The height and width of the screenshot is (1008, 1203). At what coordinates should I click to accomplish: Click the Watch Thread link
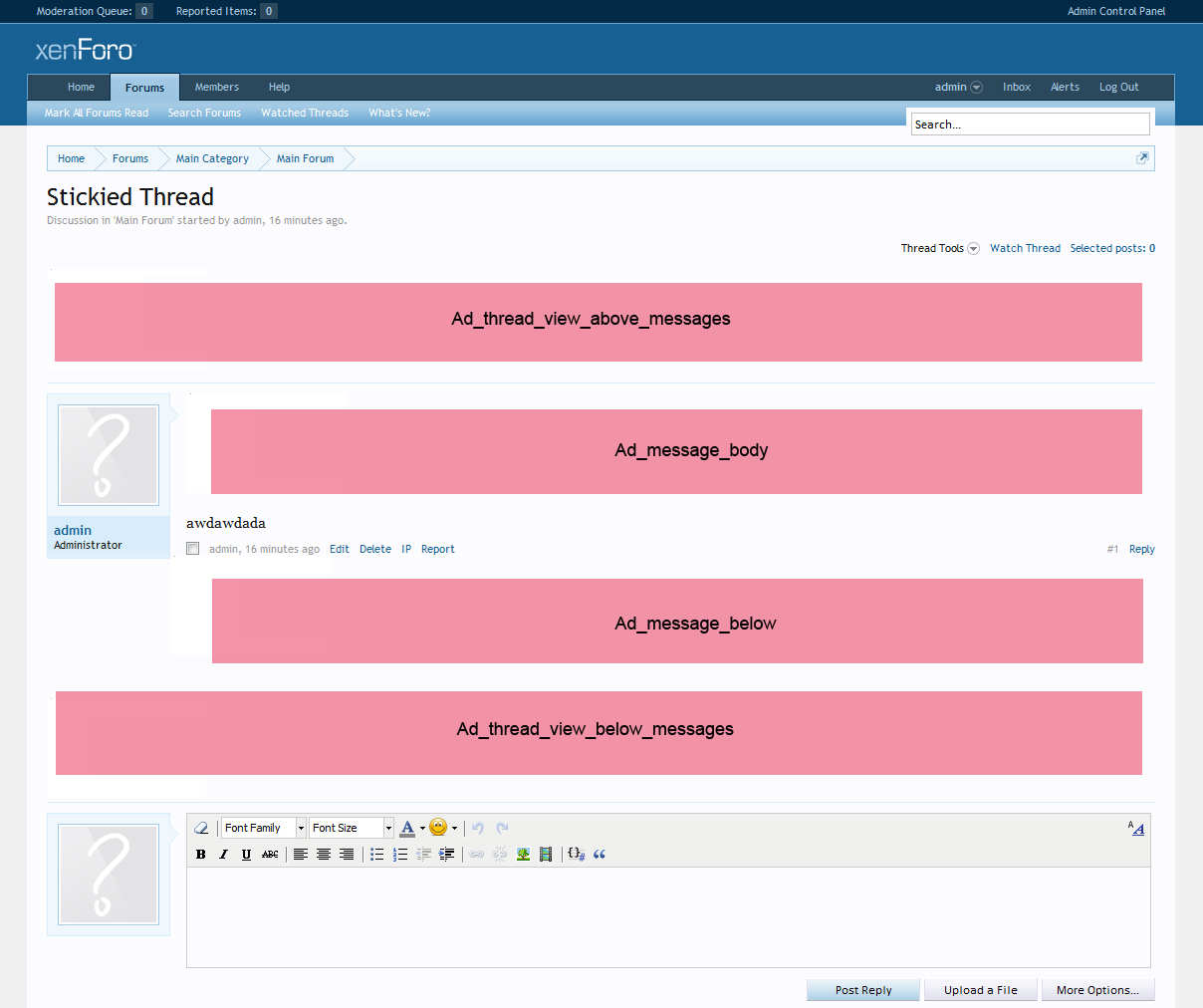pyautogui.click(x=1025, y=248)
